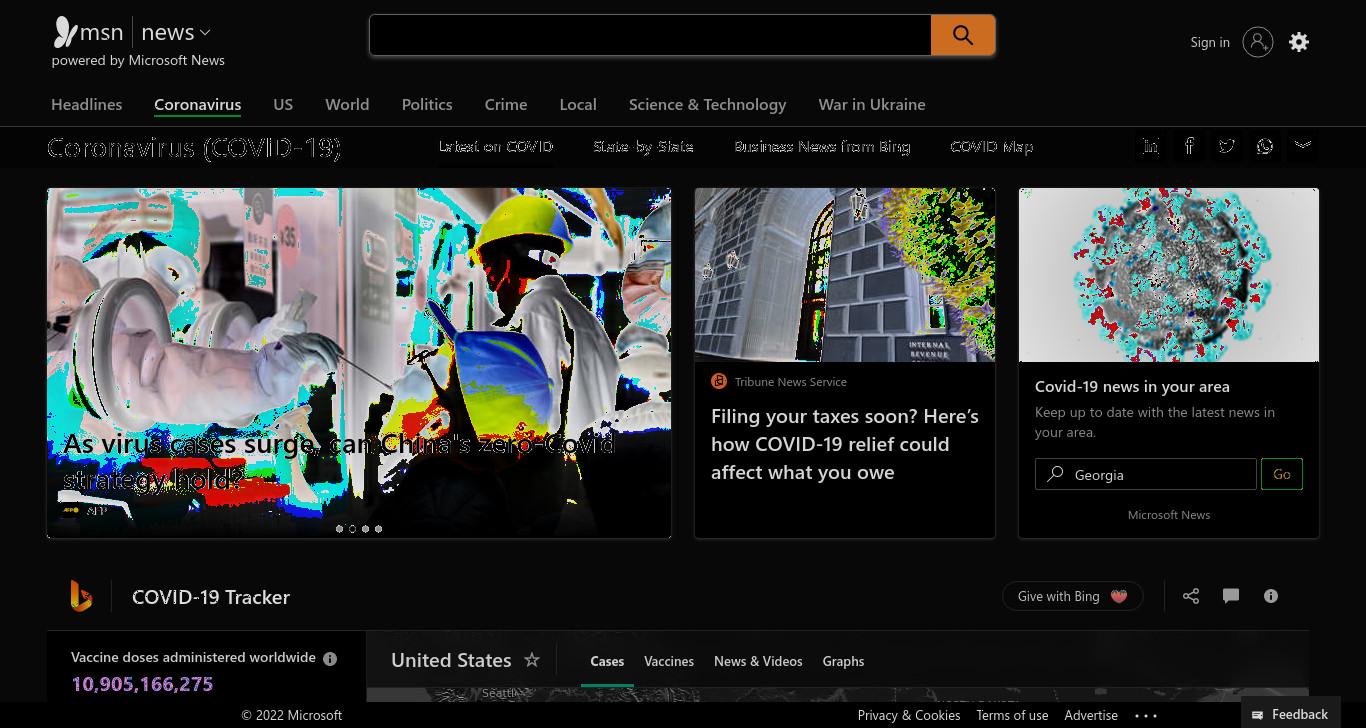This screenshot has height=728, width=1366.
Task: Open Terms of use footer link
Action: [x=1012, y=715]
